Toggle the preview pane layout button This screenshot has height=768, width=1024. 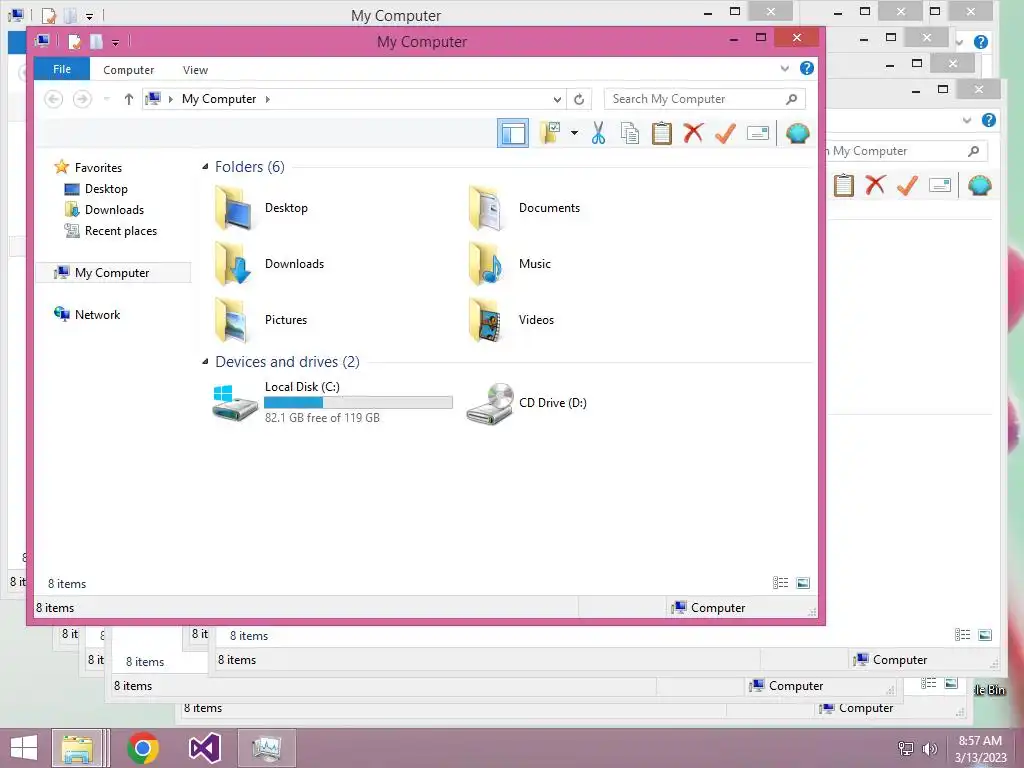(513, 133)
